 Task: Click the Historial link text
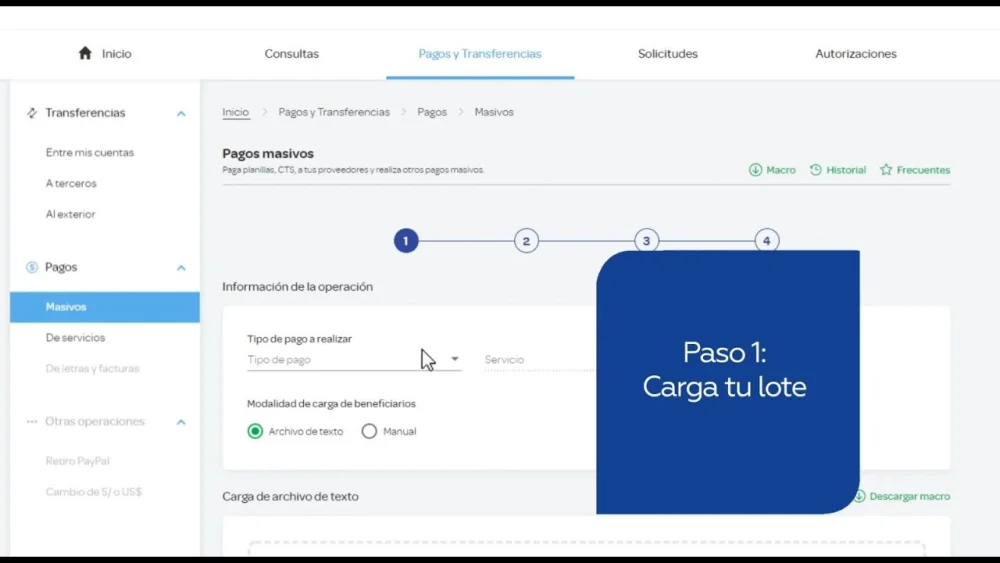tap(846, 170)
